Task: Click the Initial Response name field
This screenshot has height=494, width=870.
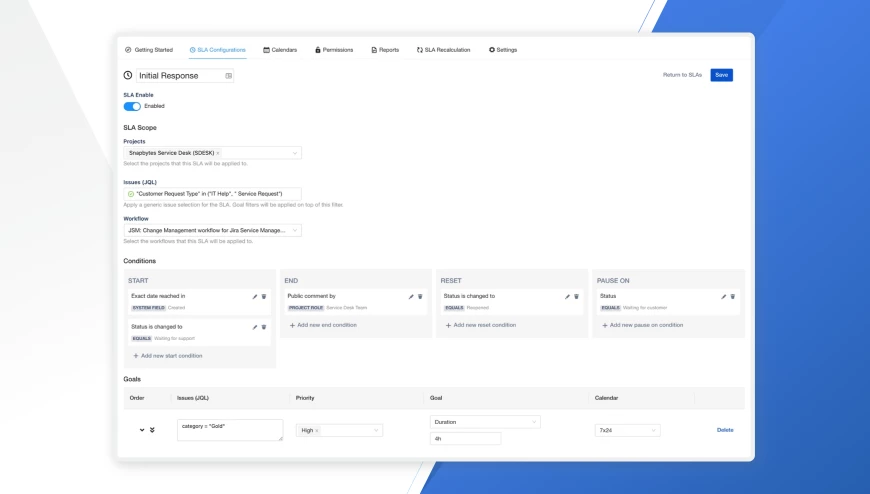Action: point(185,75)
